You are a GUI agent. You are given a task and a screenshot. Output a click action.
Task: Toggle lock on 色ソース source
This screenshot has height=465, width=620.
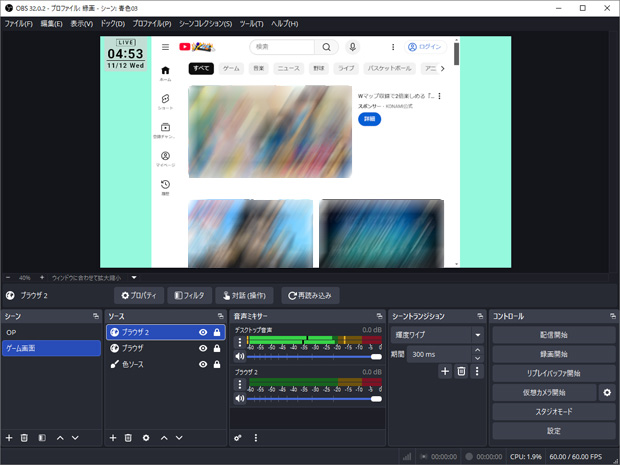click(217, 365)
